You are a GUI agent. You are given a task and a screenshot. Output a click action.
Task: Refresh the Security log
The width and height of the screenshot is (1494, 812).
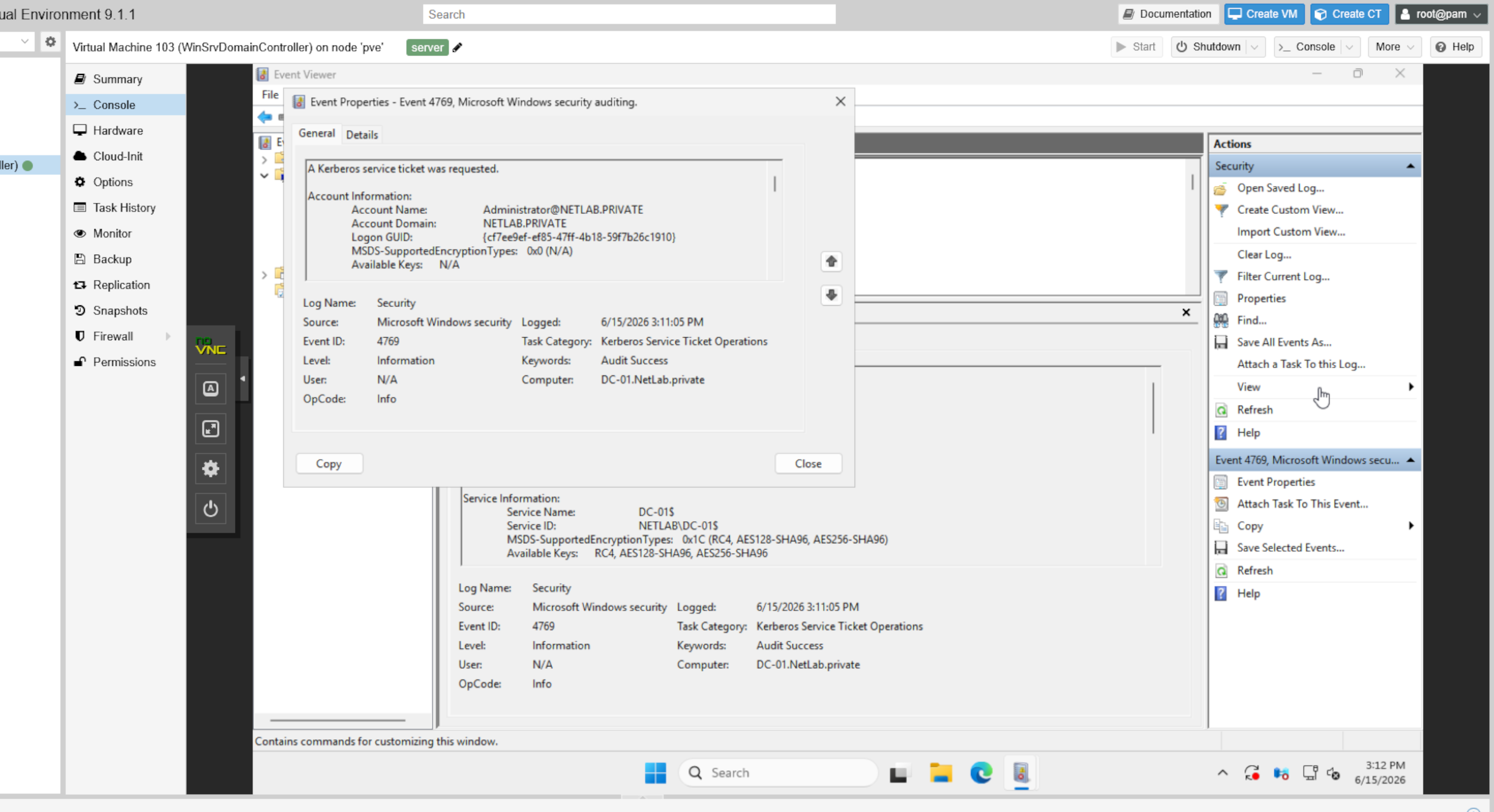(1254, 410)
